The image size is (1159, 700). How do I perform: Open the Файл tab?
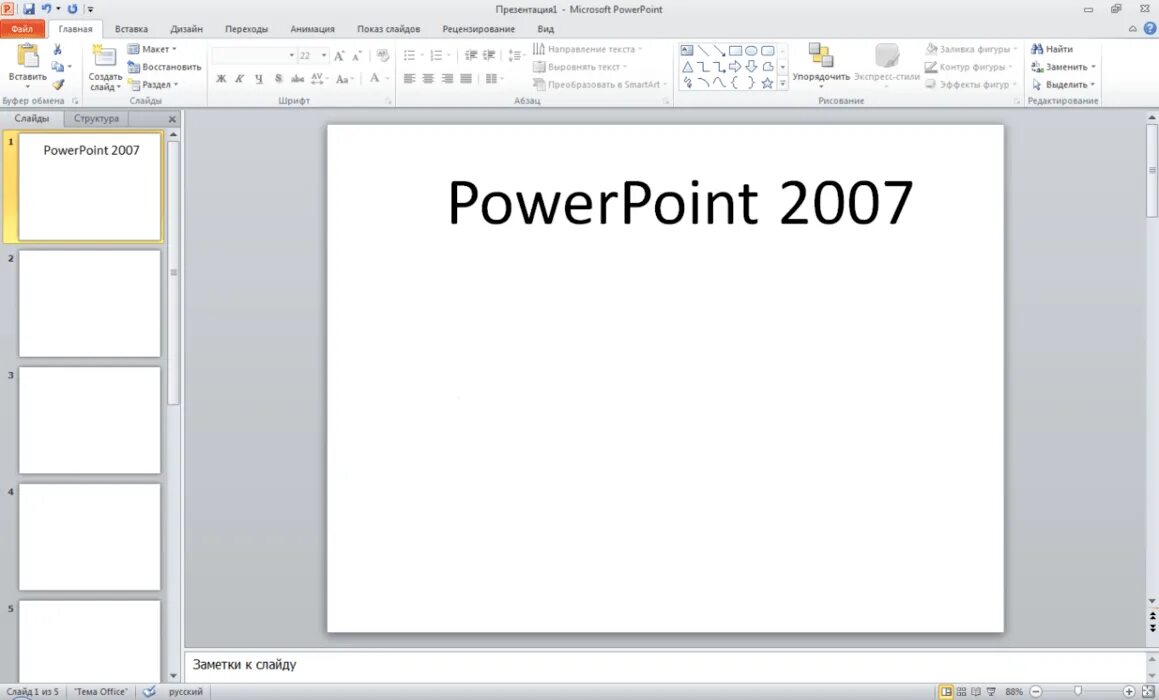click(x=22, y=29)
